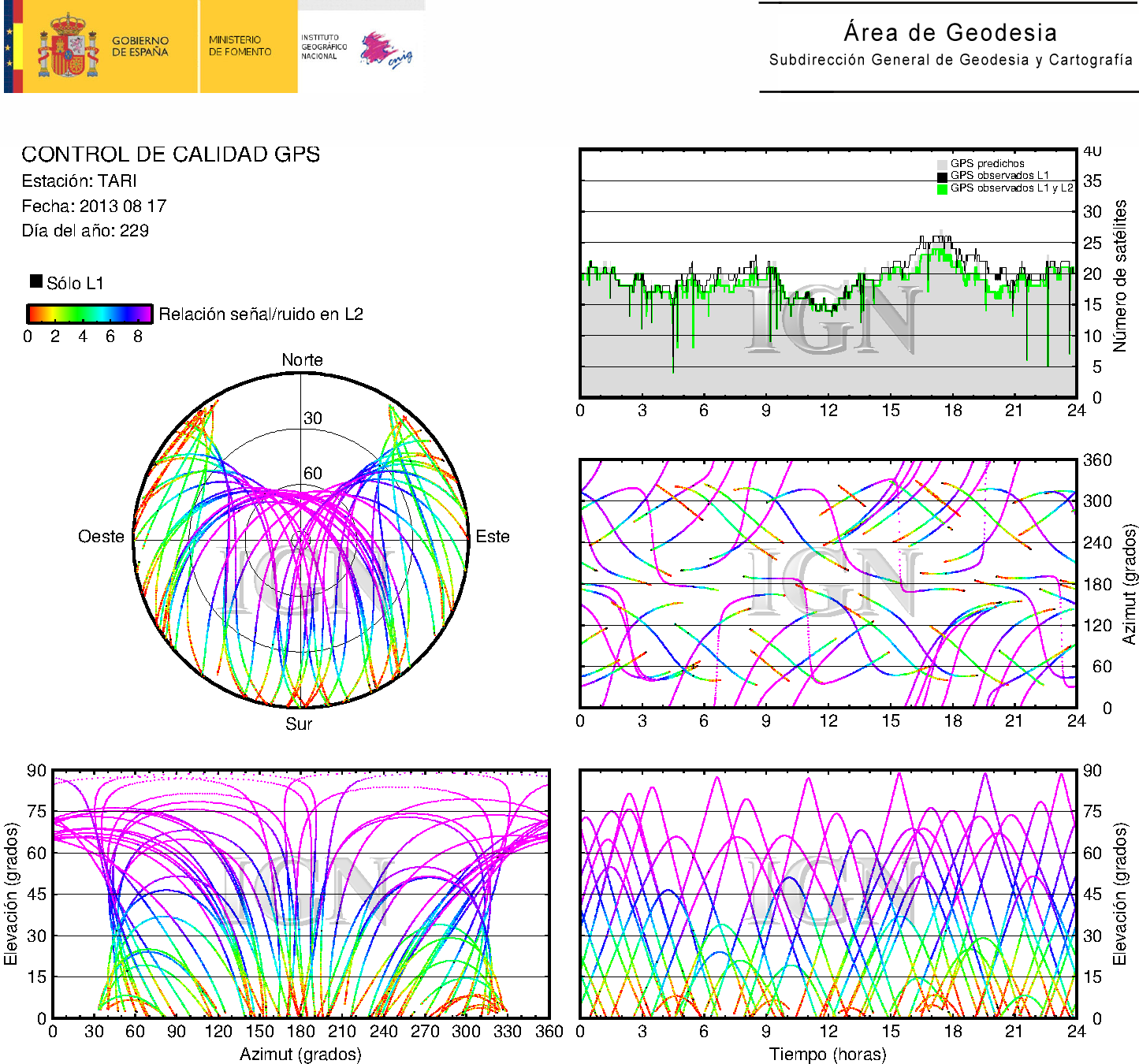The height and width of the screenshot is (1064, 1139).
Task: Click the Ministerio de Fomento banner text
Action: click(x=240, y=46)
